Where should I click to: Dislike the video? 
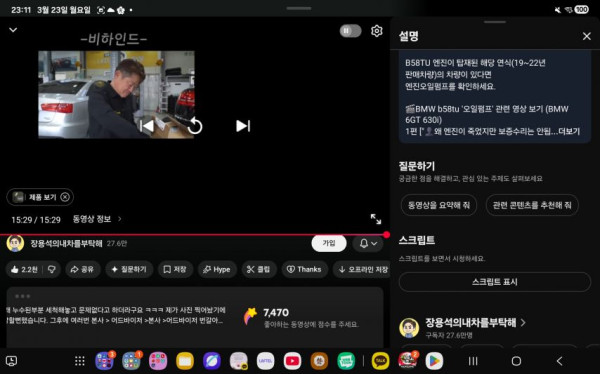tap(52, 269)
